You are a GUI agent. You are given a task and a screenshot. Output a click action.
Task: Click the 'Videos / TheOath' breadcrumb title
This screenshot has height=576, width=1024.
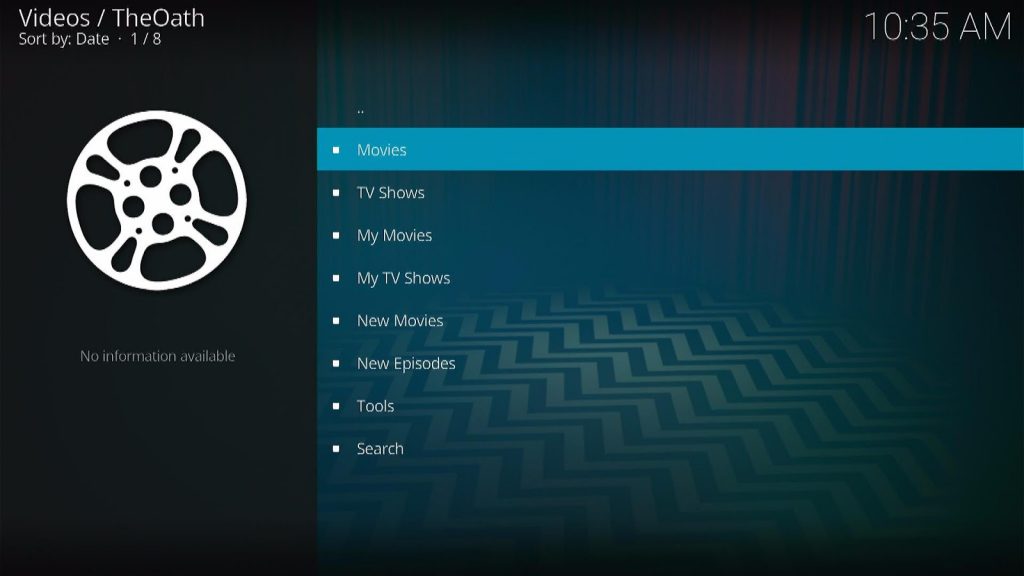tap(112, 18)
